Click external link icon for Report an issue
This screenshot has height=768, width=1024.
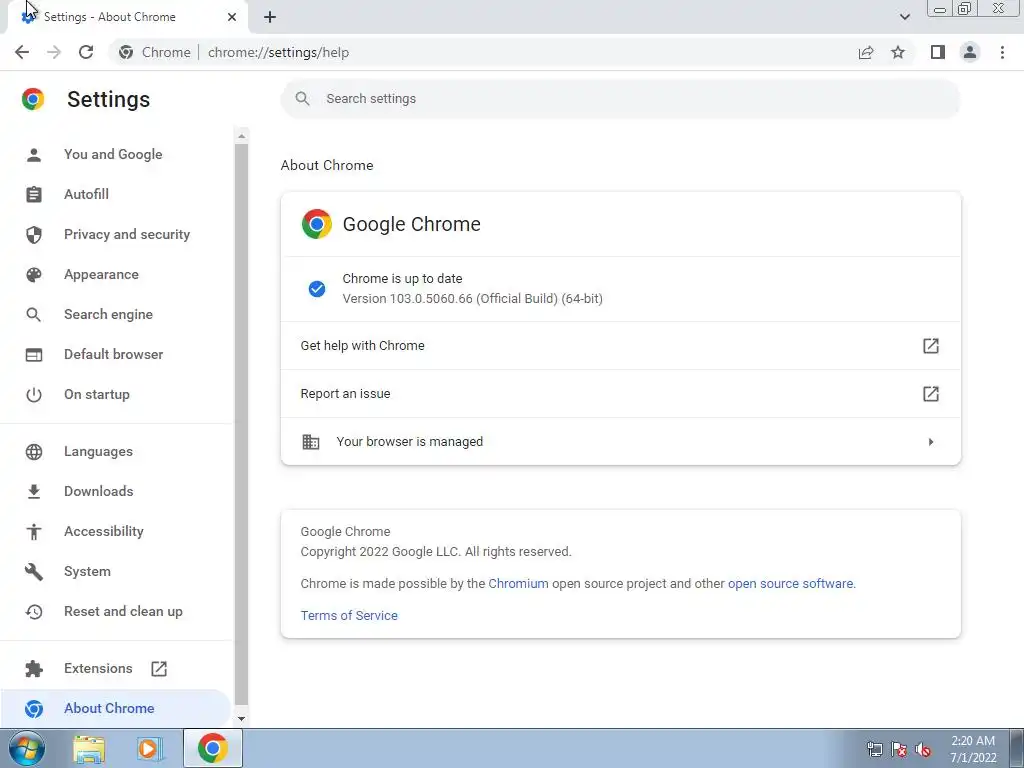[x=931, y=394]
